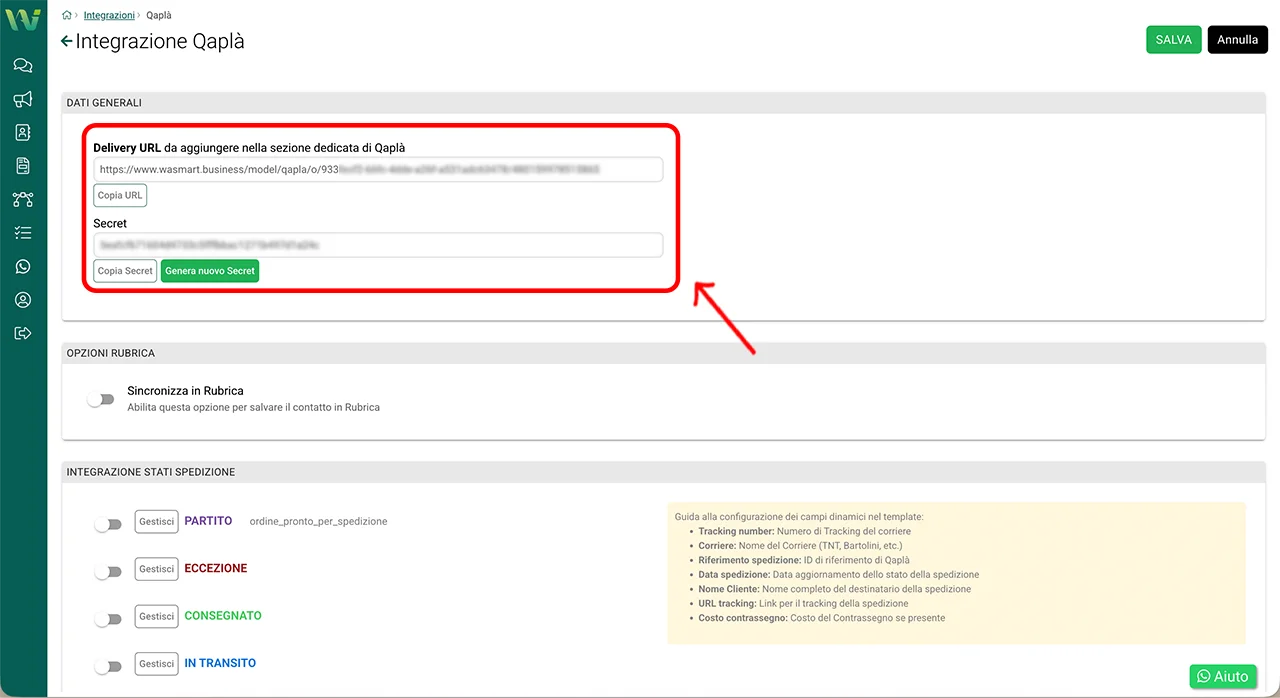1280x698 pixels.
Task: Click the WhatsApp icon in sidebar
Action: (23, 266)
